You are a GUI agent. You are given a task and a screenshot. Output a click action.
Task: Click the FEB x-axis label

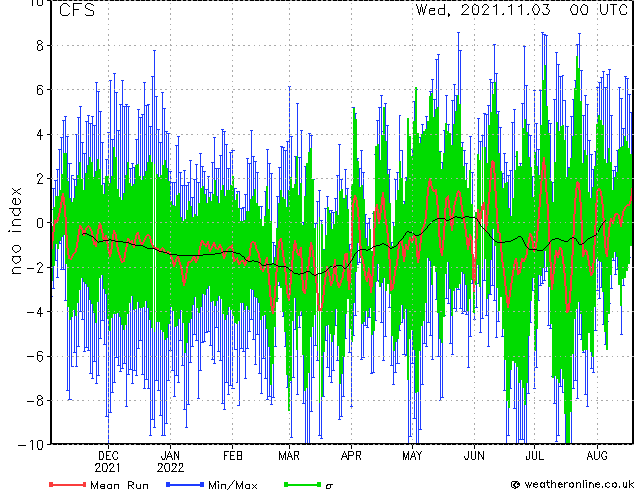coord(233,456)
